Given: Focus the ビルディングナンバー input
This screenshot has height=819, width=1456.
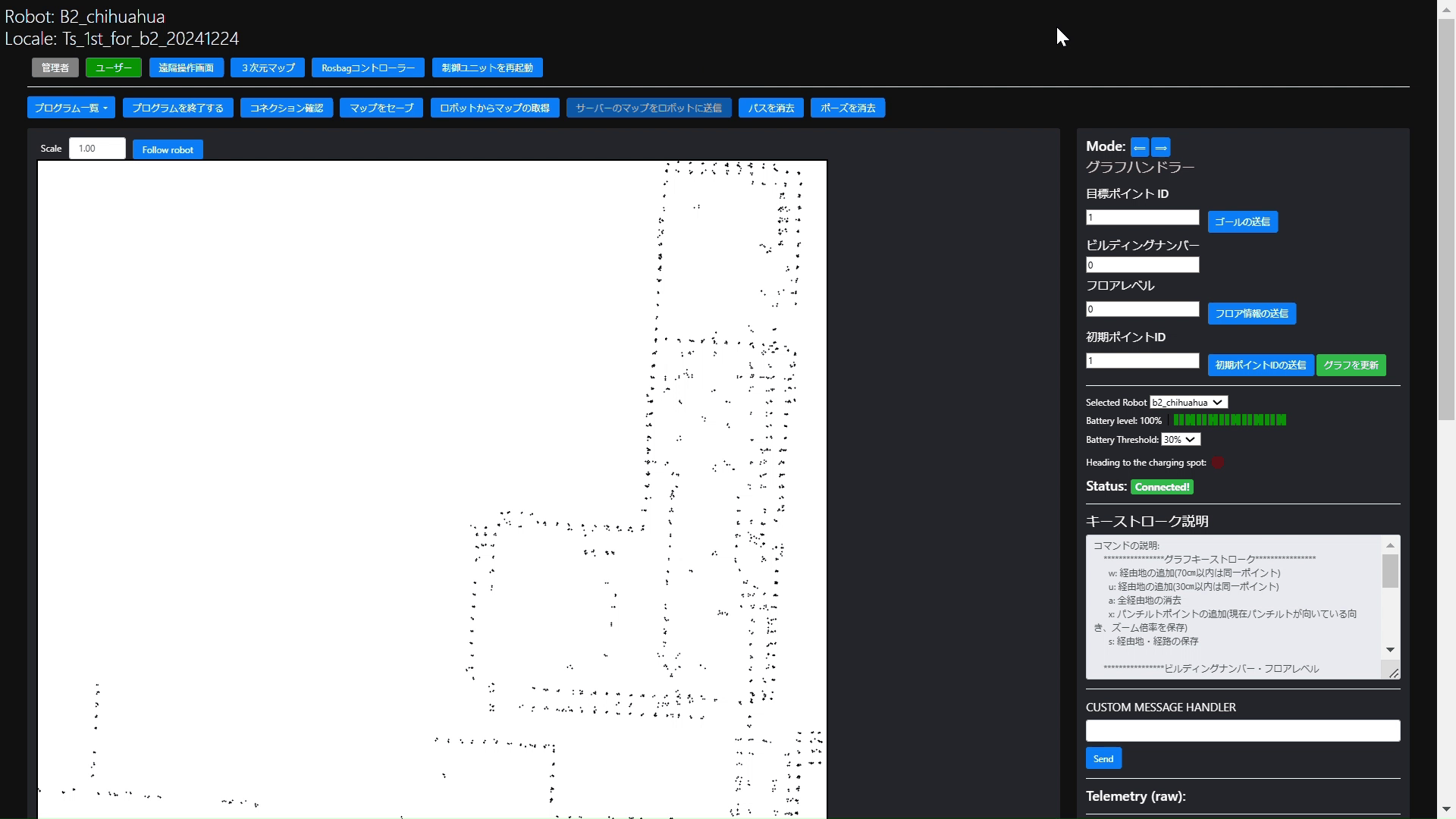Looking at the screenshot, I should [x=1142, y=265].
